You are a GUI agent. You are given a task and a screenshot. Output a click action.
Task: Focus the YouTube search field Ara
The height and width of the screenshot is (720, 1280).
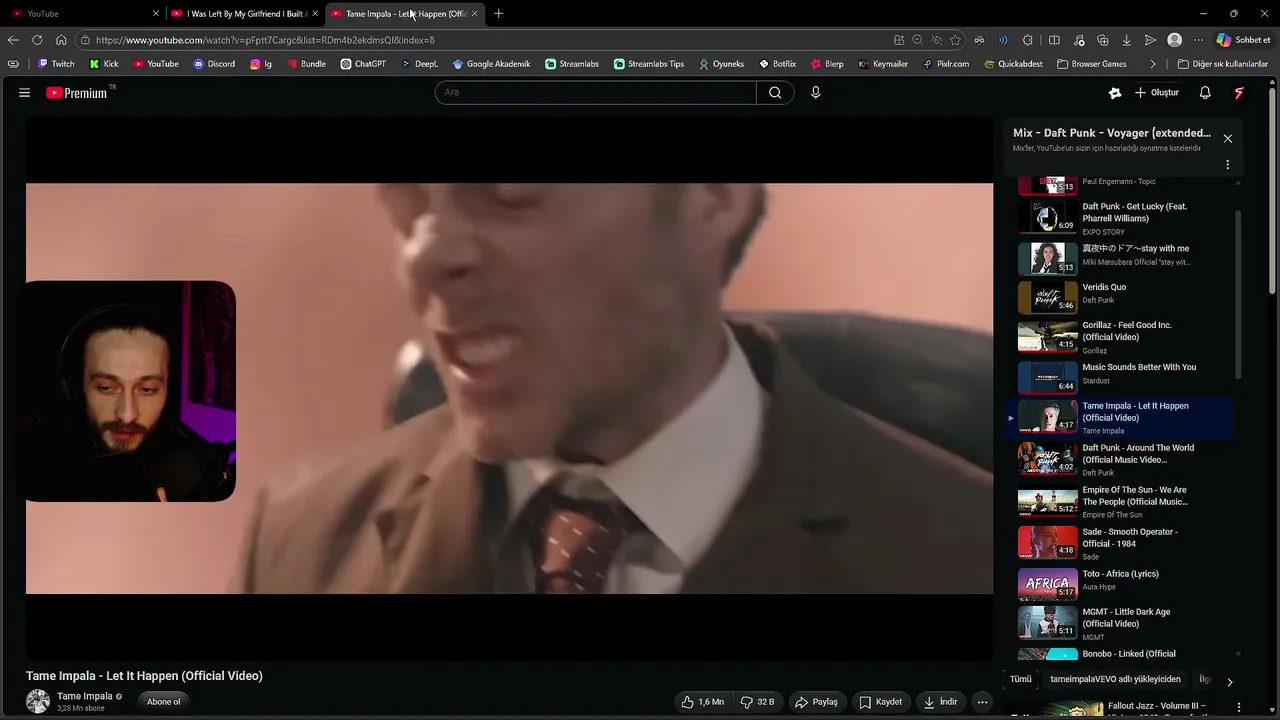595,92
